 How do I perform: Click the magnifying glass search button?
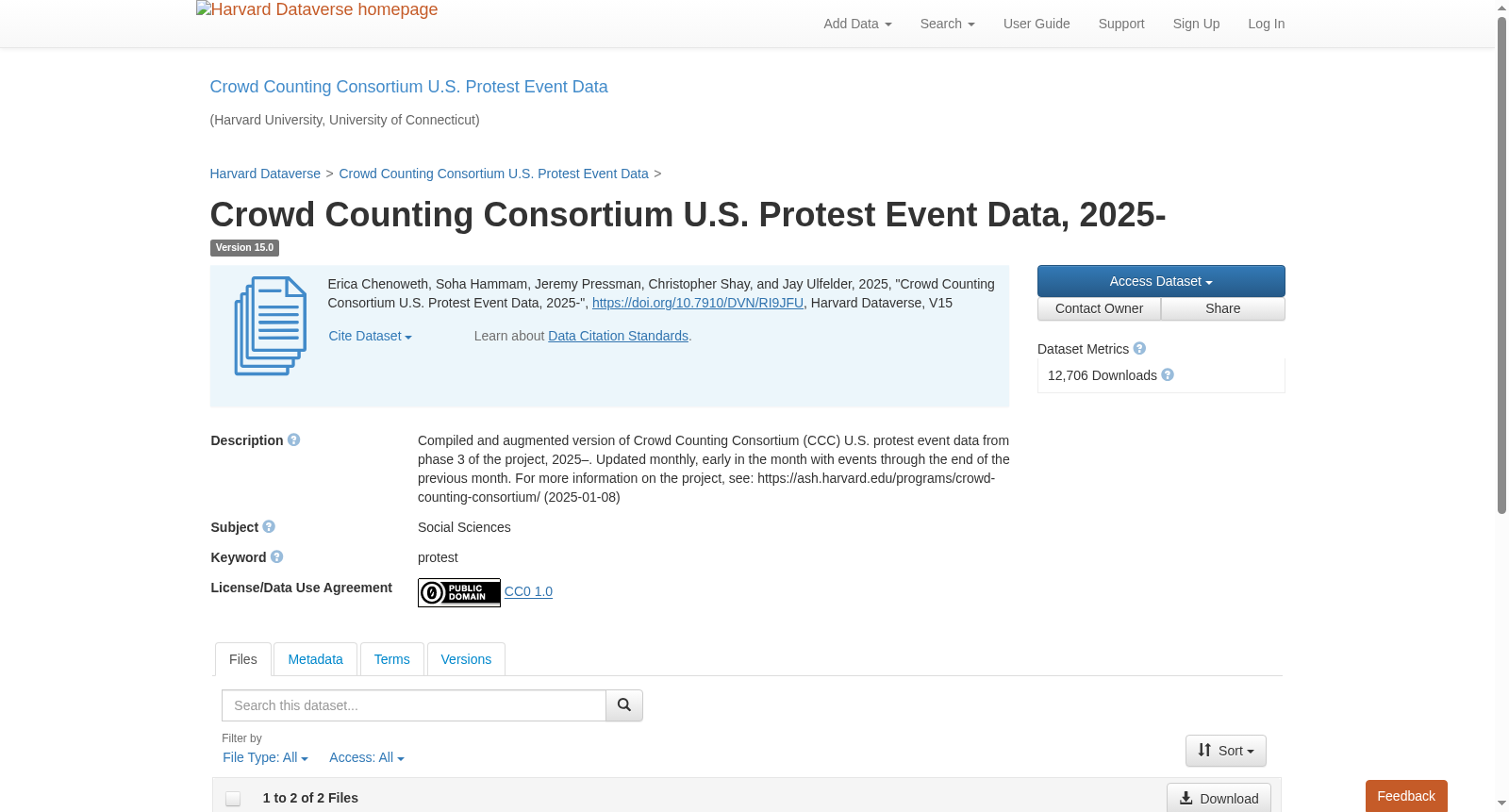coord(624,705)
